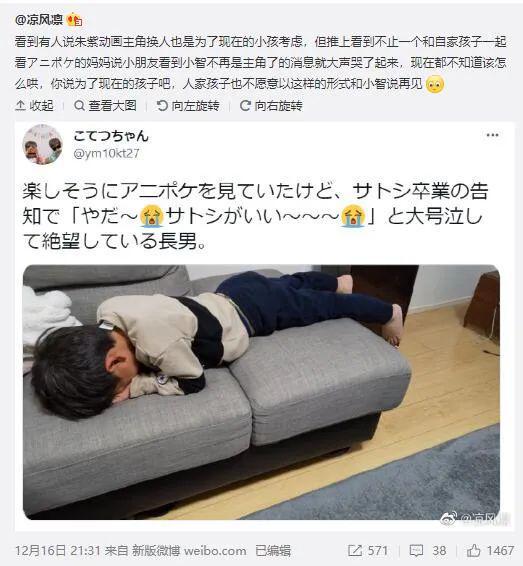Open the weibo.com source link
Image resolution: width=523 pixels, height=566 pixels.
215,551
